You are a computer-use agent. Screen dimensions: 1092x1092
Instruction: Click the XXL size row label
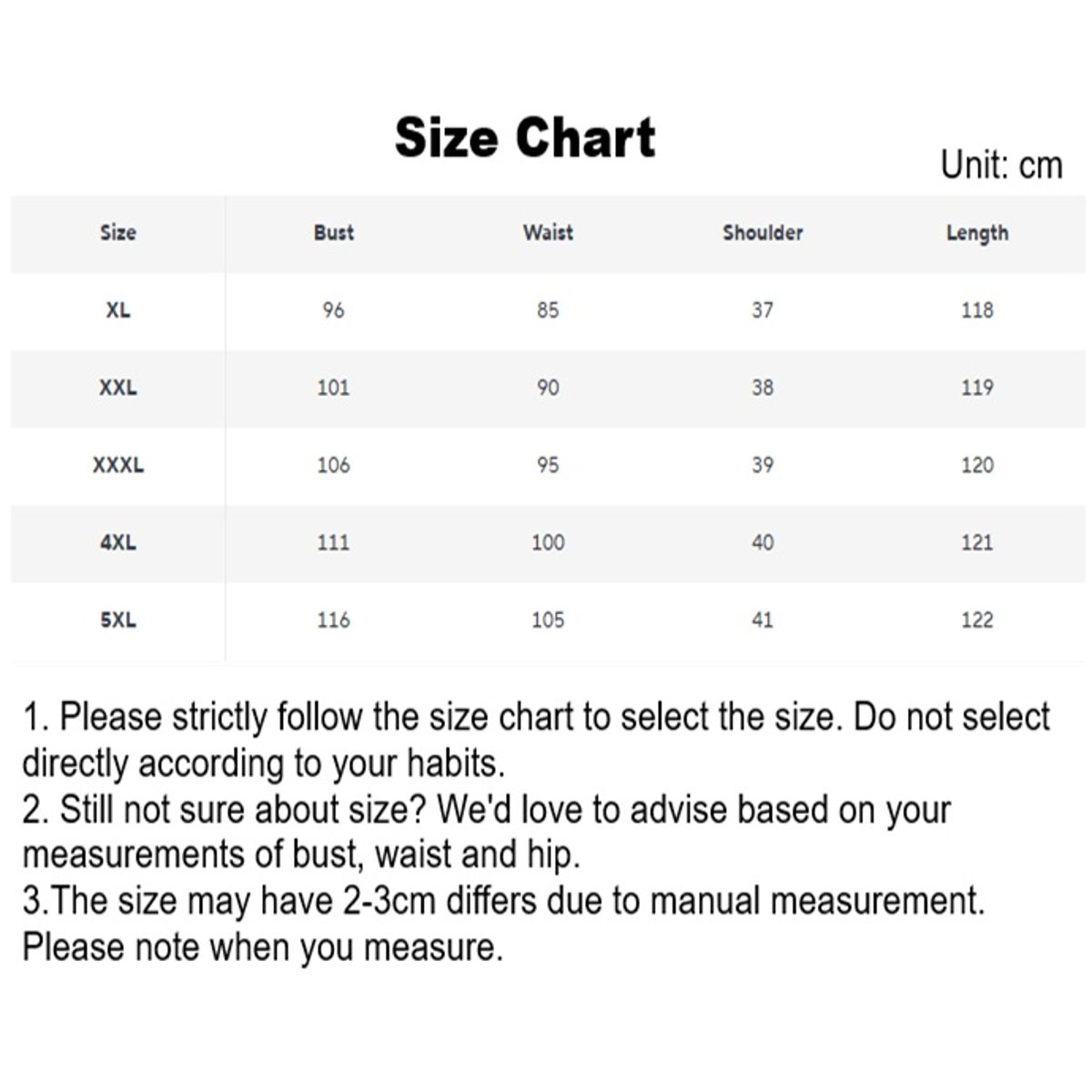click(x=117, y=388)
